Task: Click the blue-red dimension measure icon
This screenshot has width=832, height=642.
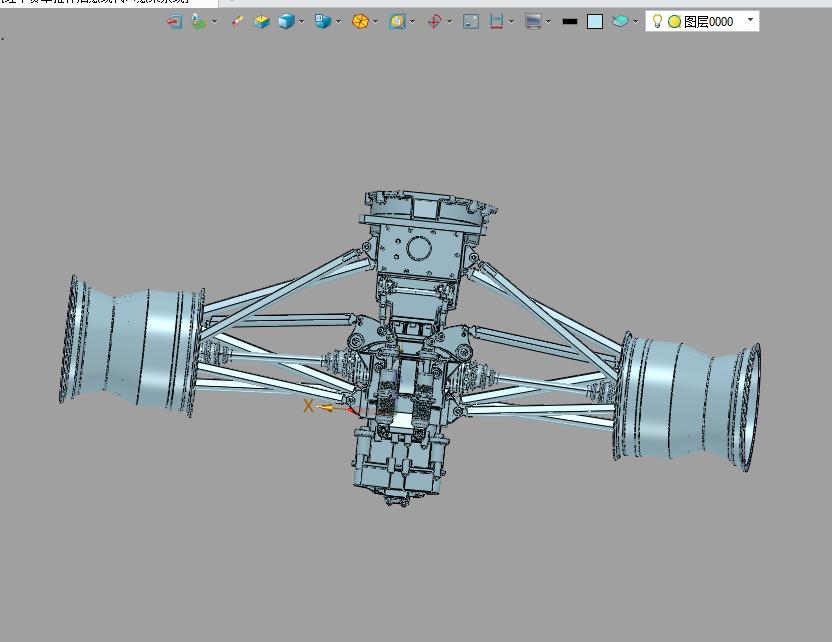Action: (496, 22)
